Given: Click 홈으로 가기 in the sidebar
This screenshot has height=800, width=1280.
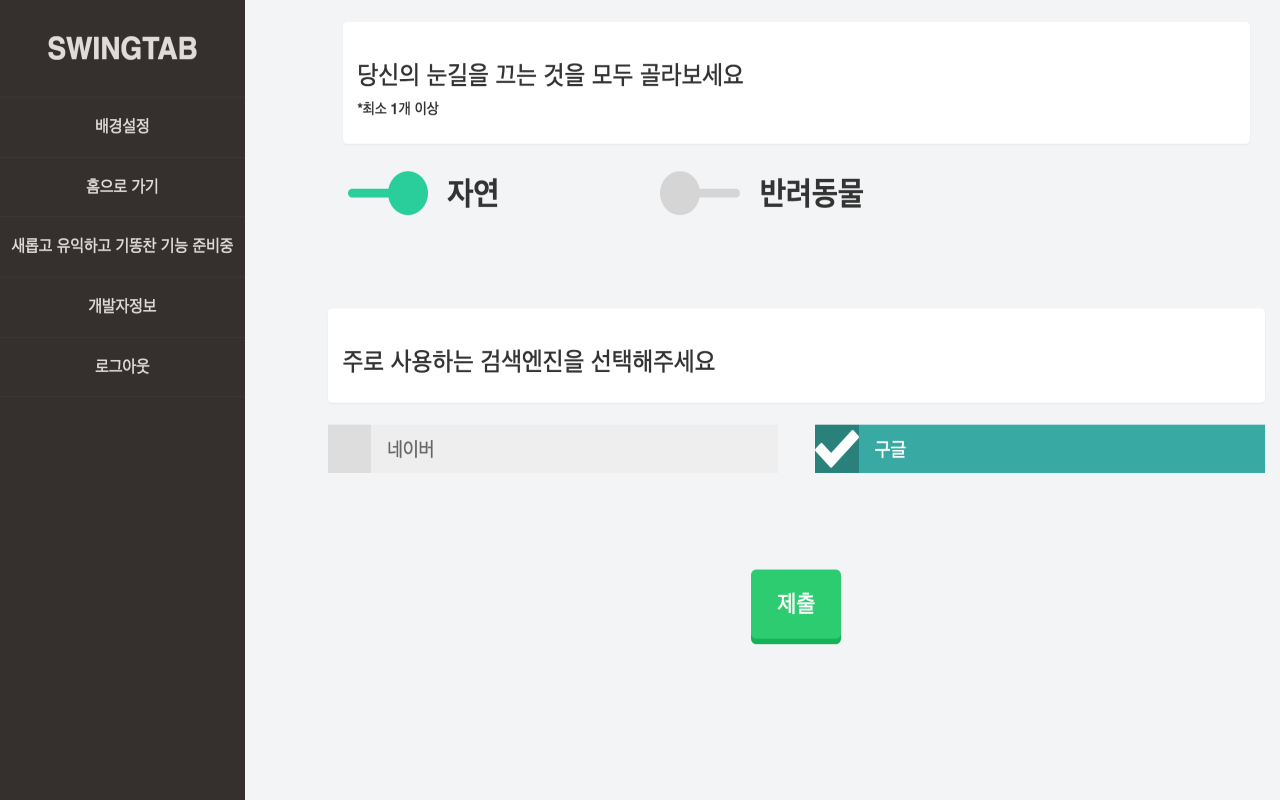Looking at the screenshot, I should pyautogui.click(x=122, y=187).
